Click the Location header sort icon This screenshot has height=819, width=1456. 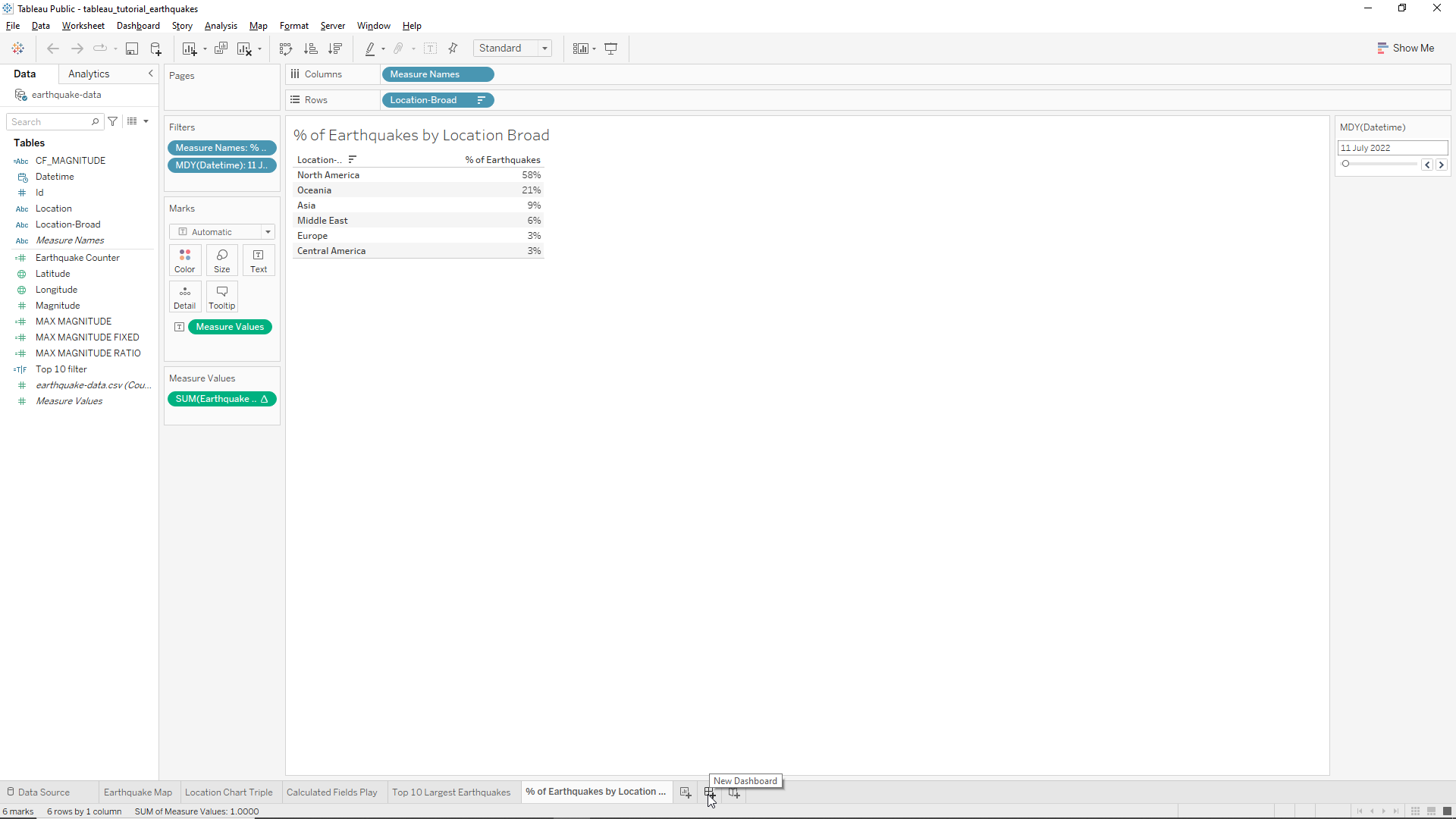coord(352,160)
